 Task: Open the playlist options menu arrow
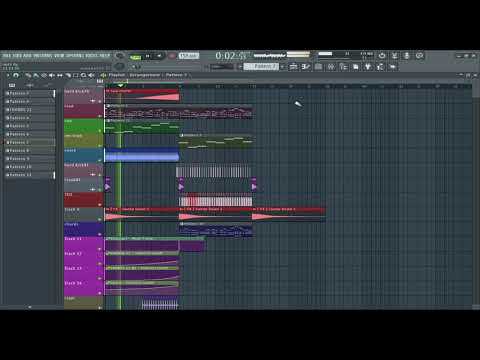pyautogui.click(x=8, y=75)
